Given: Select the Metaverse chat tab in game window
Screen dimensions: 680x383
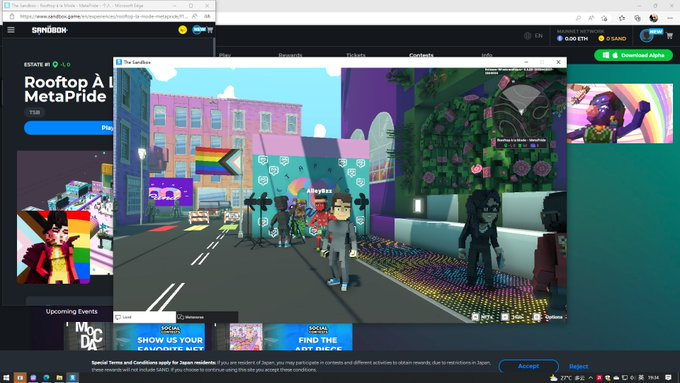Looking at the screenshot, I should point(207,317).
